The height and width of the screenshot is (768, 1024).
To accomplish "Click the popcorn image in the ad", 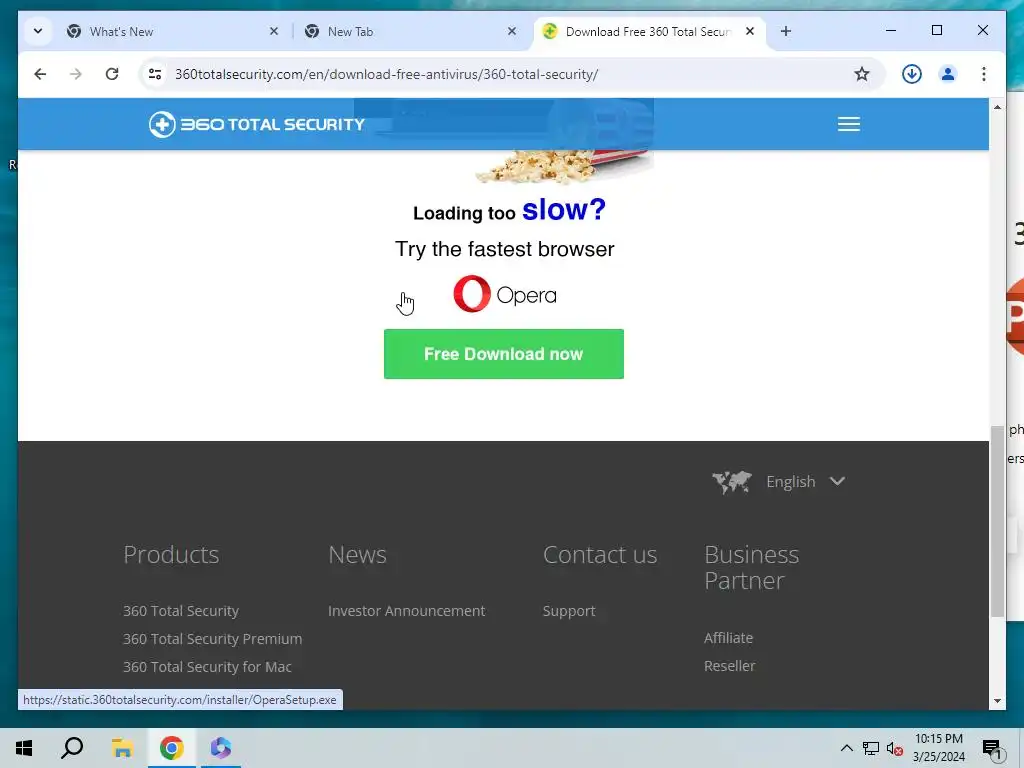I will [563, 167].
